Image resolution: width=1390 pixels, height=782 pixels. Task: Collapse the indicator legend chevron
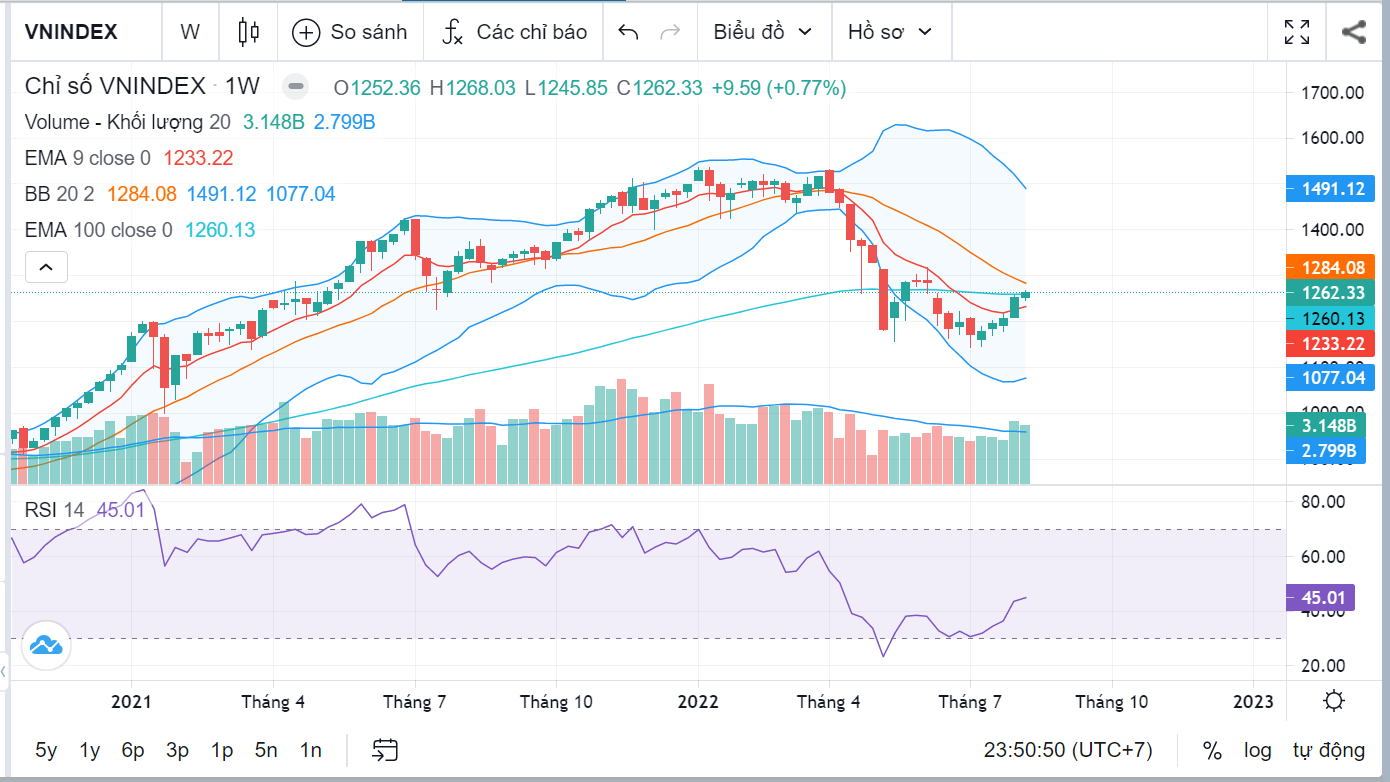click(46, 267)
